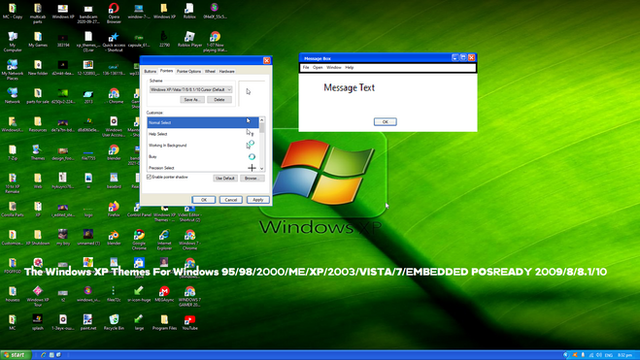
Task: Switch to the Wheel tab
Action: pos(210,71)
